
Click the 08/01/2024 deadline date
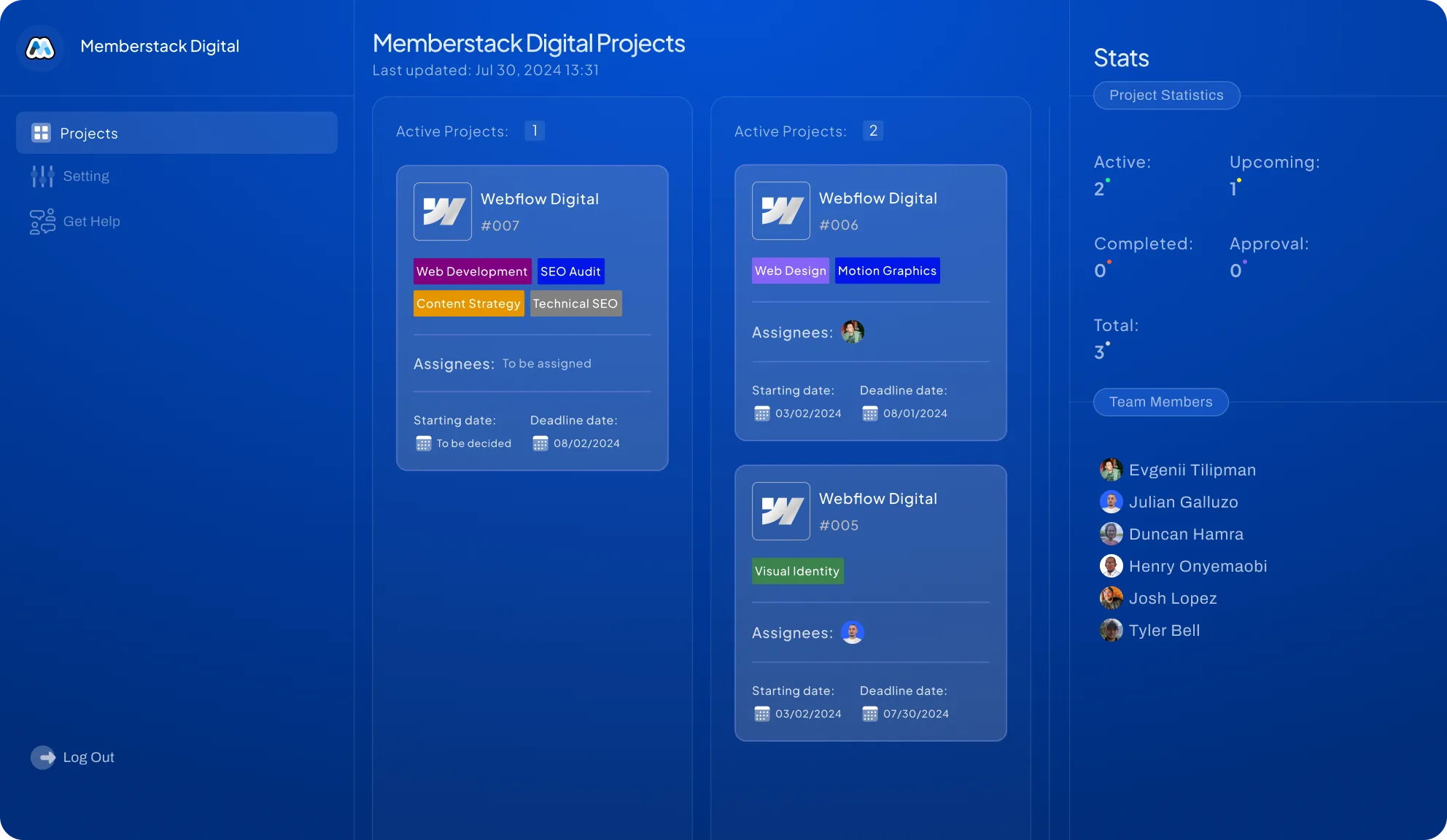click(x=915, y=413)
